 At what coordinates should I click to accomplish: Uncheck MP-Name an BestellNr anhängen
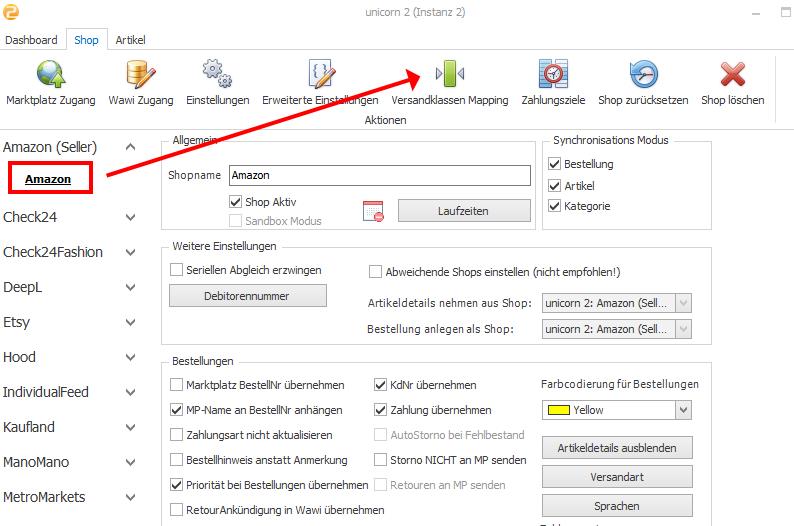tap(176, 410)
